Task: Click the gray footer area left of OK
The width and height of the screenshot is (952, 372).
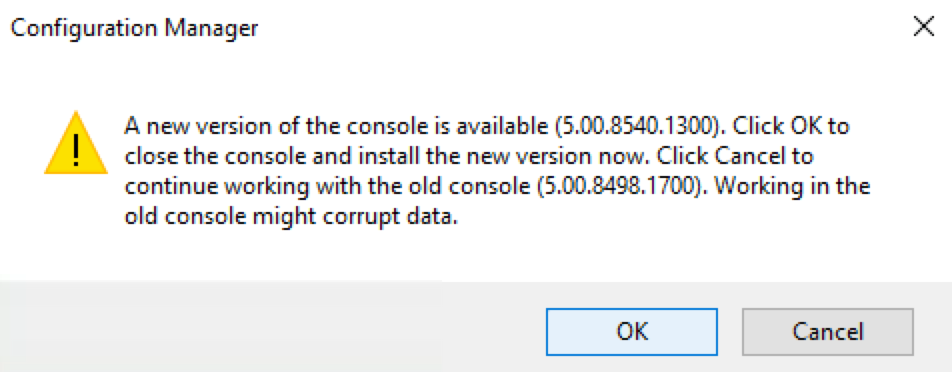Action: [273, 326]
